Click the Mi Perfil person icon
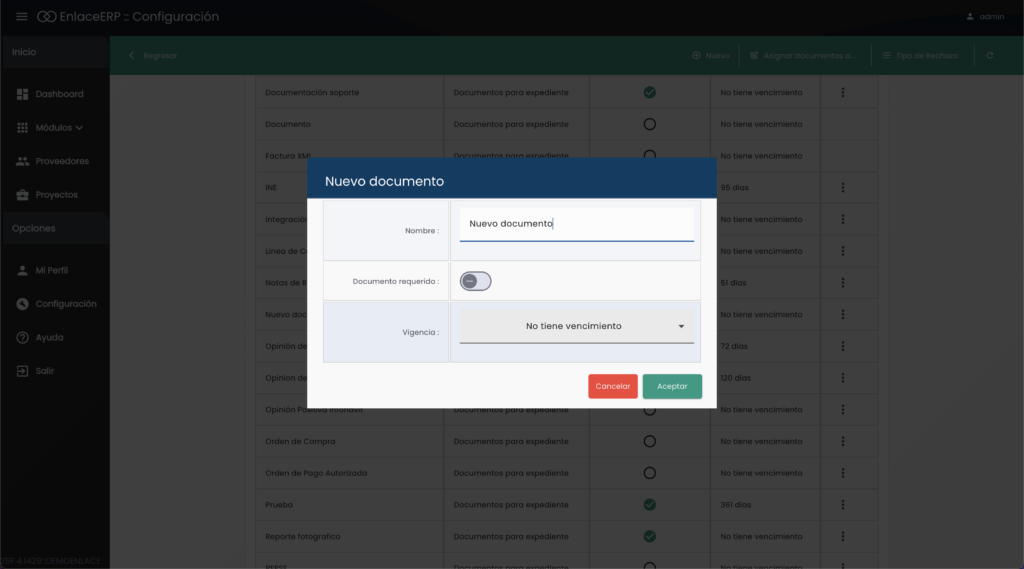This screenshot has width=1024, height=569. (x=22, y=271)
